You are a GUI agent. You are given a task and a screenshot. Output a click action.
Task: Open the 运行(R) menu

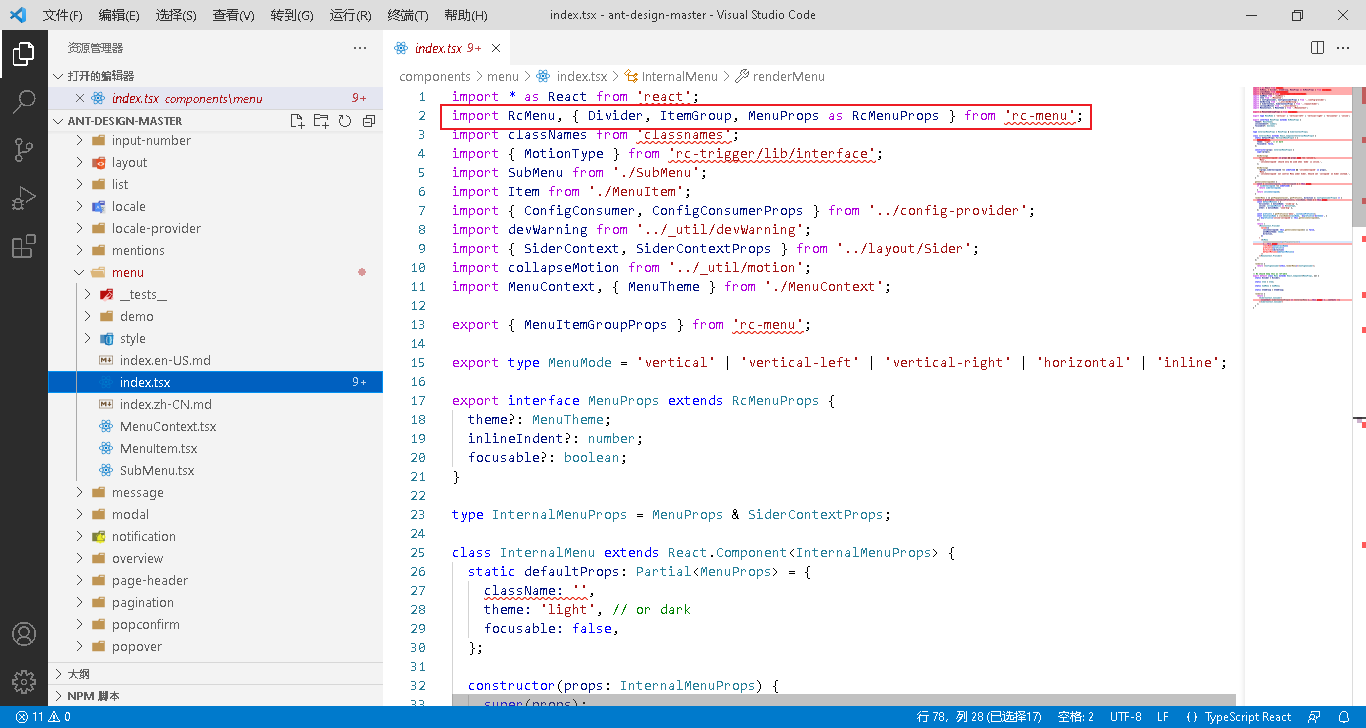click(350, 15)
